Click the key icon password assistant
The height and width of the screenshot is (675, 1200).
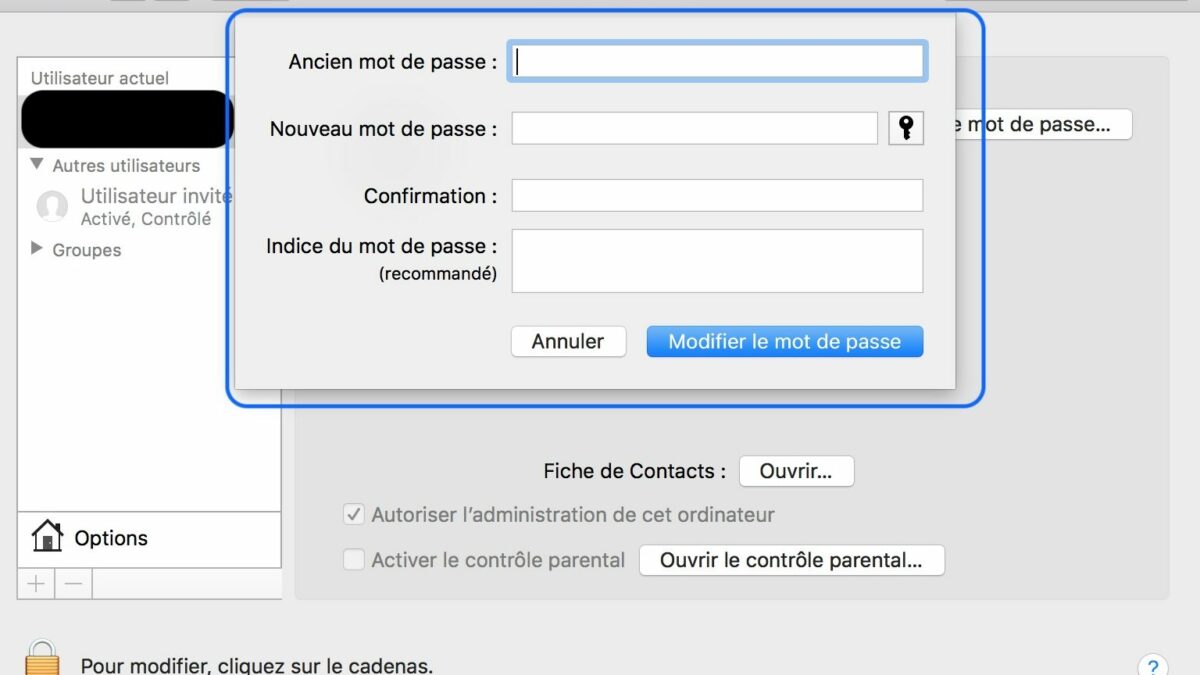906,128
